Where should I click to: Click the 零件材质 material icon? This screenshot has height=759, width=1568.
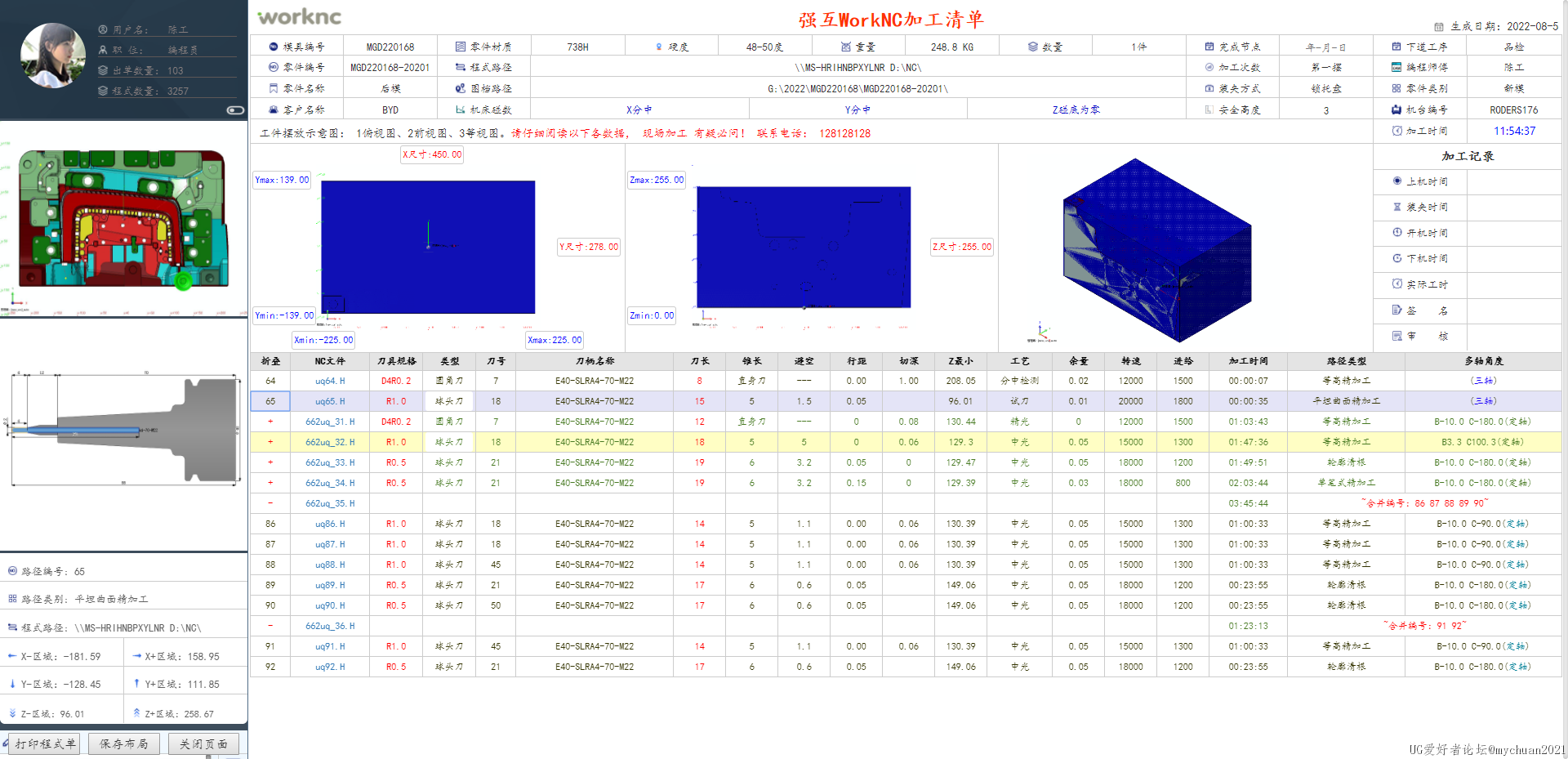click(x=461, y=47)
